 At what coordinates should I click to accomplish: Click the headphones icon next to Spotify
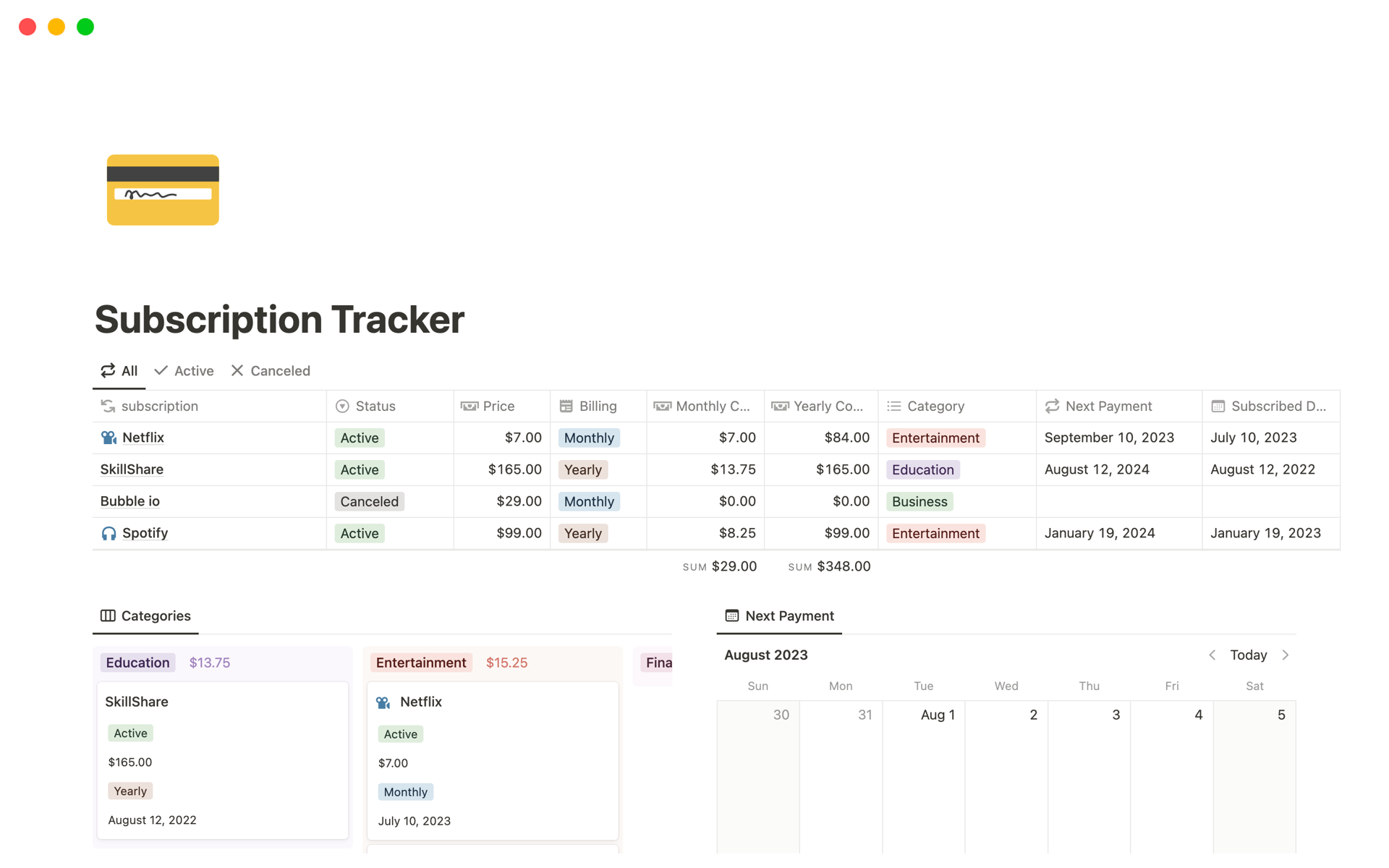tap(108, 533)
